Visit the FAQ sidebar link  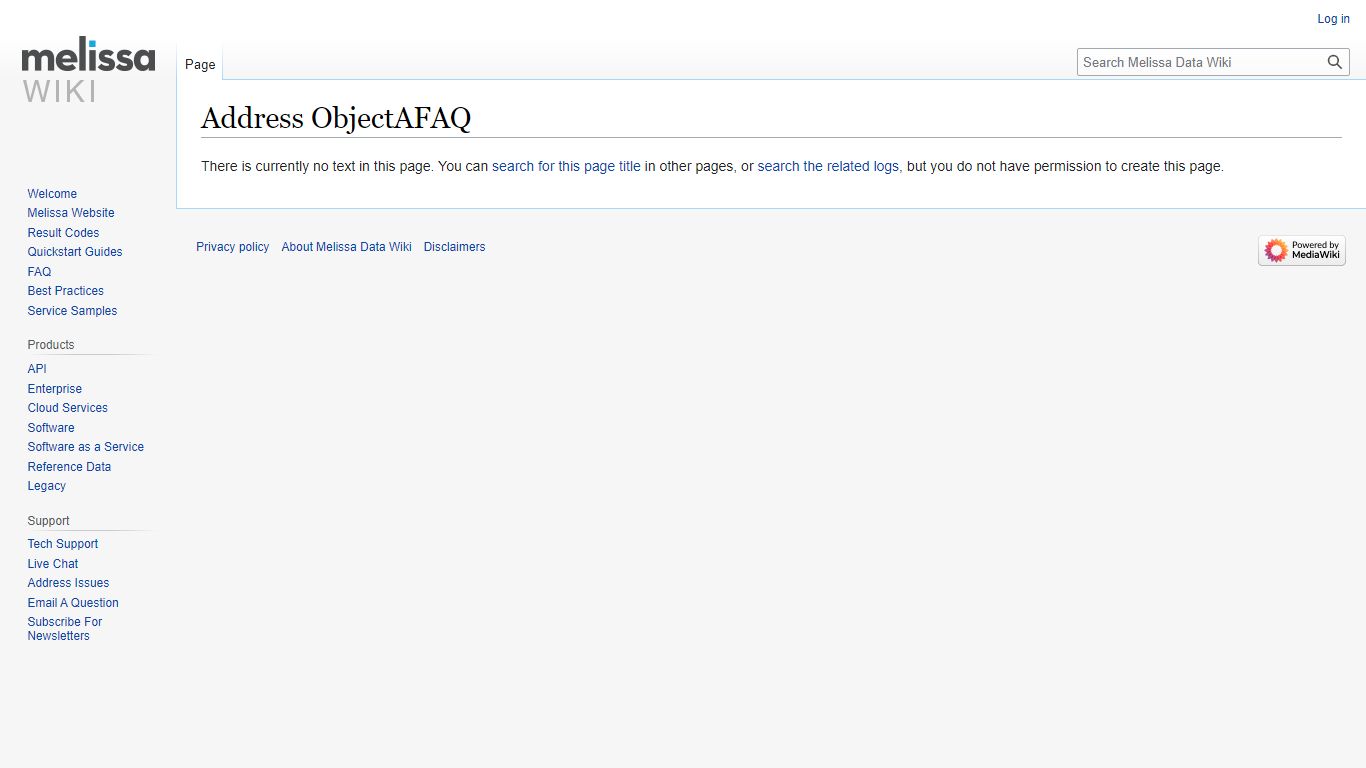39,272
